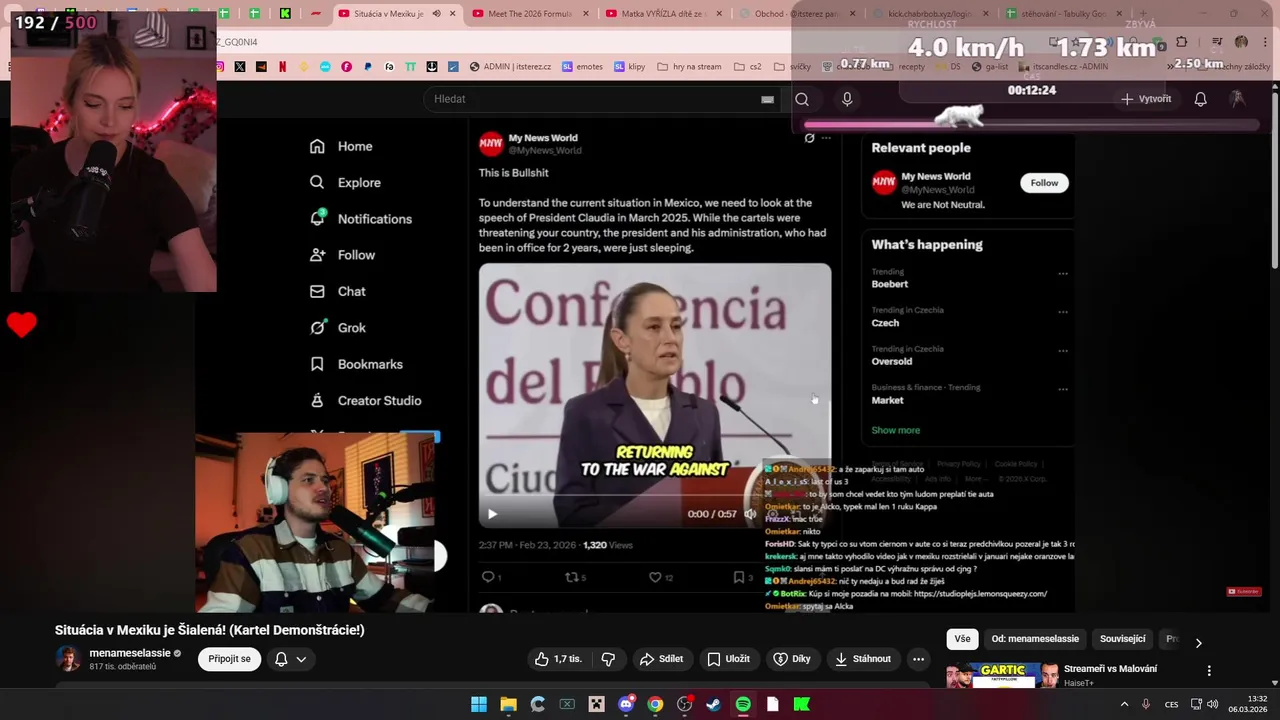Show next filter chips with arrow

[x=1198, y=642]
